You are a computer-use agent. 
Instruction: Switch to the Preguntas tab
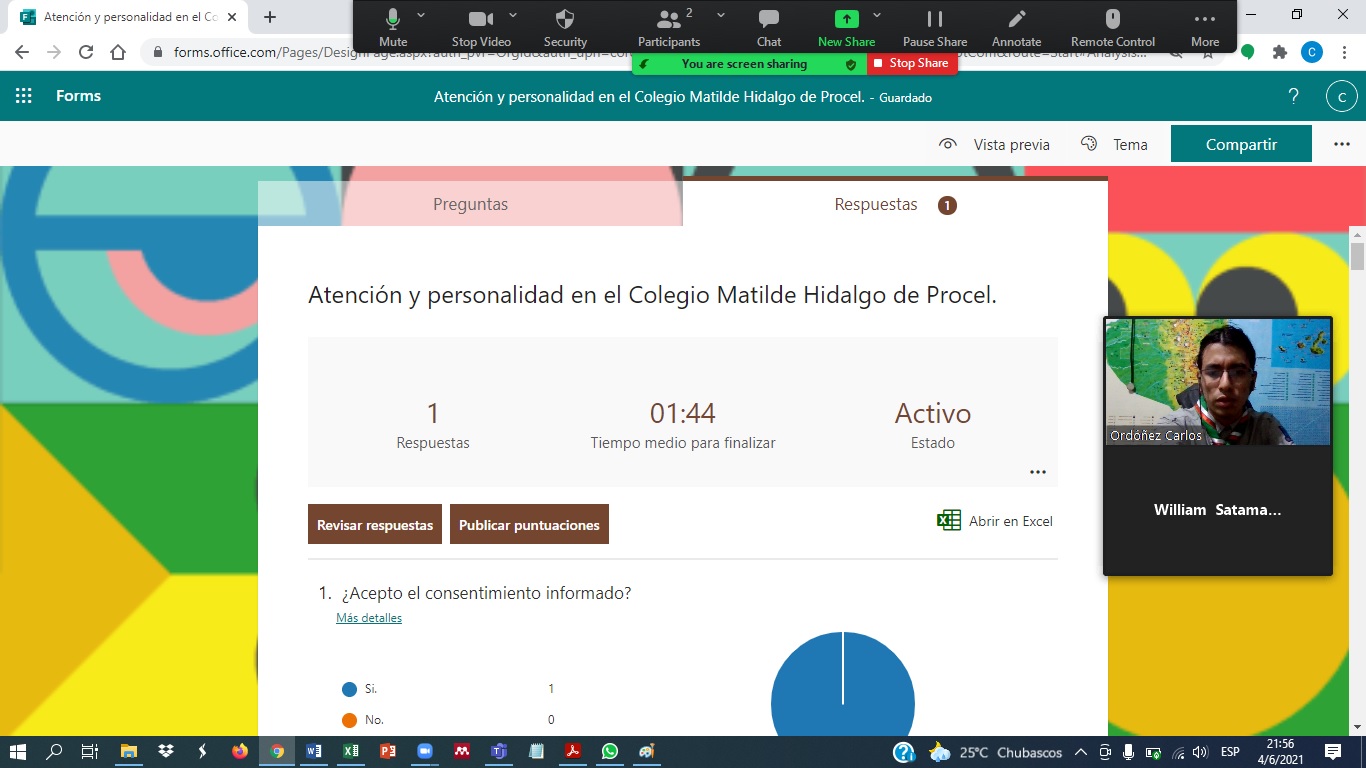click(x=470, y=204)
